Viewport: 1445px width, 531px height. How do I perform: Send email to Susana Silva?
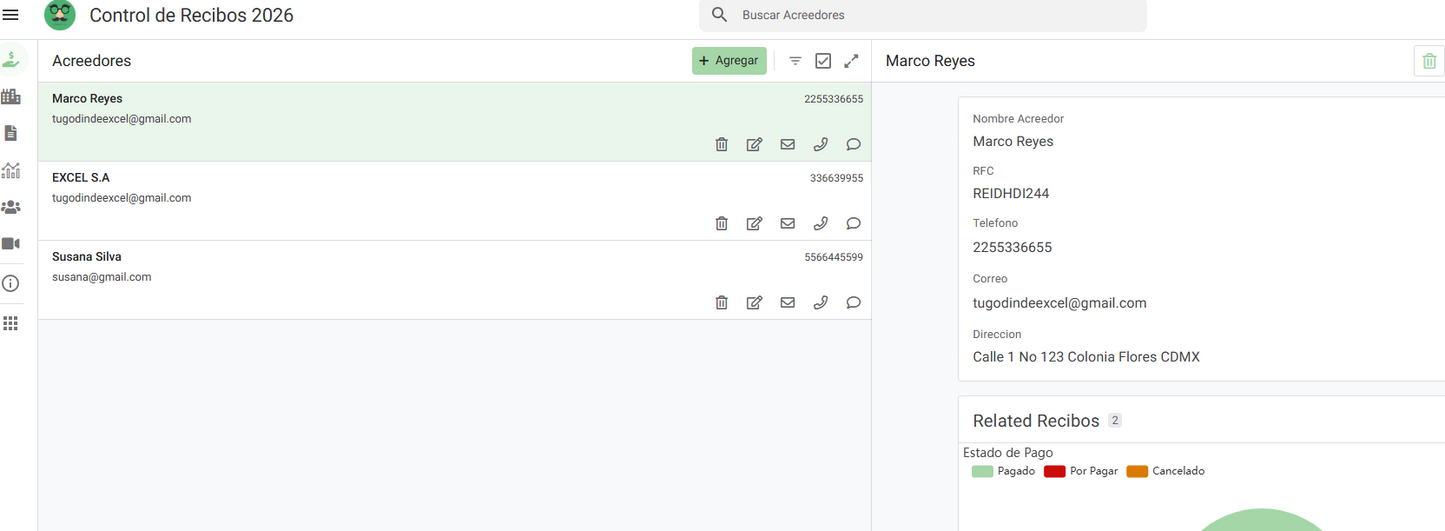click(x=787, y=302)
